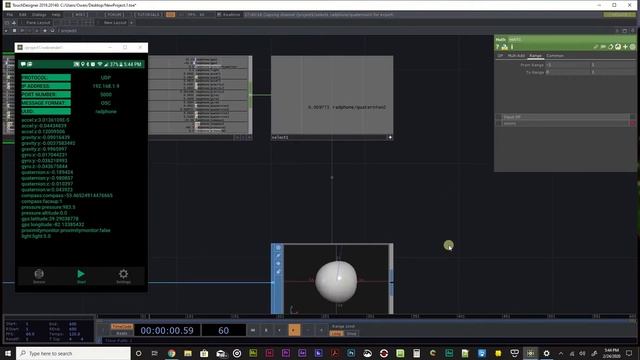This screenshot has width=640, height=360.
Task: Select the select1 CHOP node
Action: (x=332, y=98)
